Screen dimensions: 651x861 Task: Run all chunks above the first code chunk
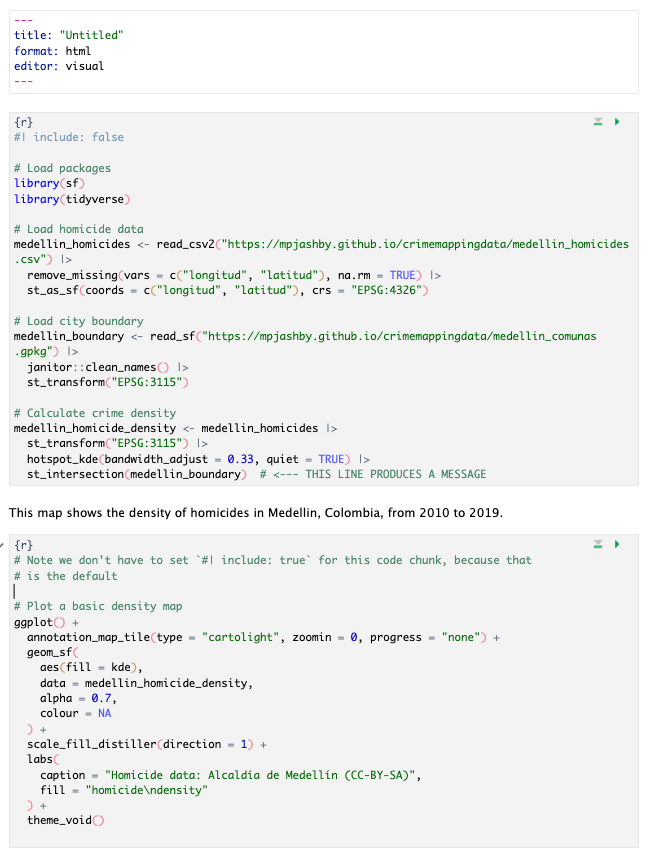pyautogui.click(x=598, y=121)
